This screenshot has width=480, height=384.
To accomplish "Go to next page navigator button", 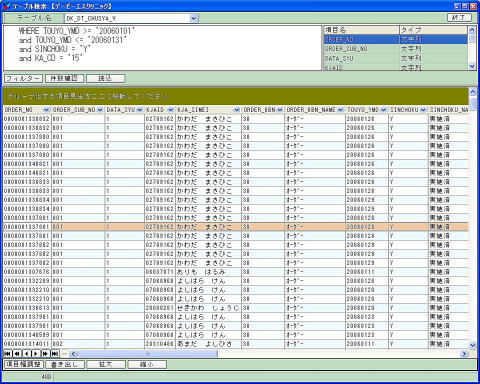I will tap(45, 354).
